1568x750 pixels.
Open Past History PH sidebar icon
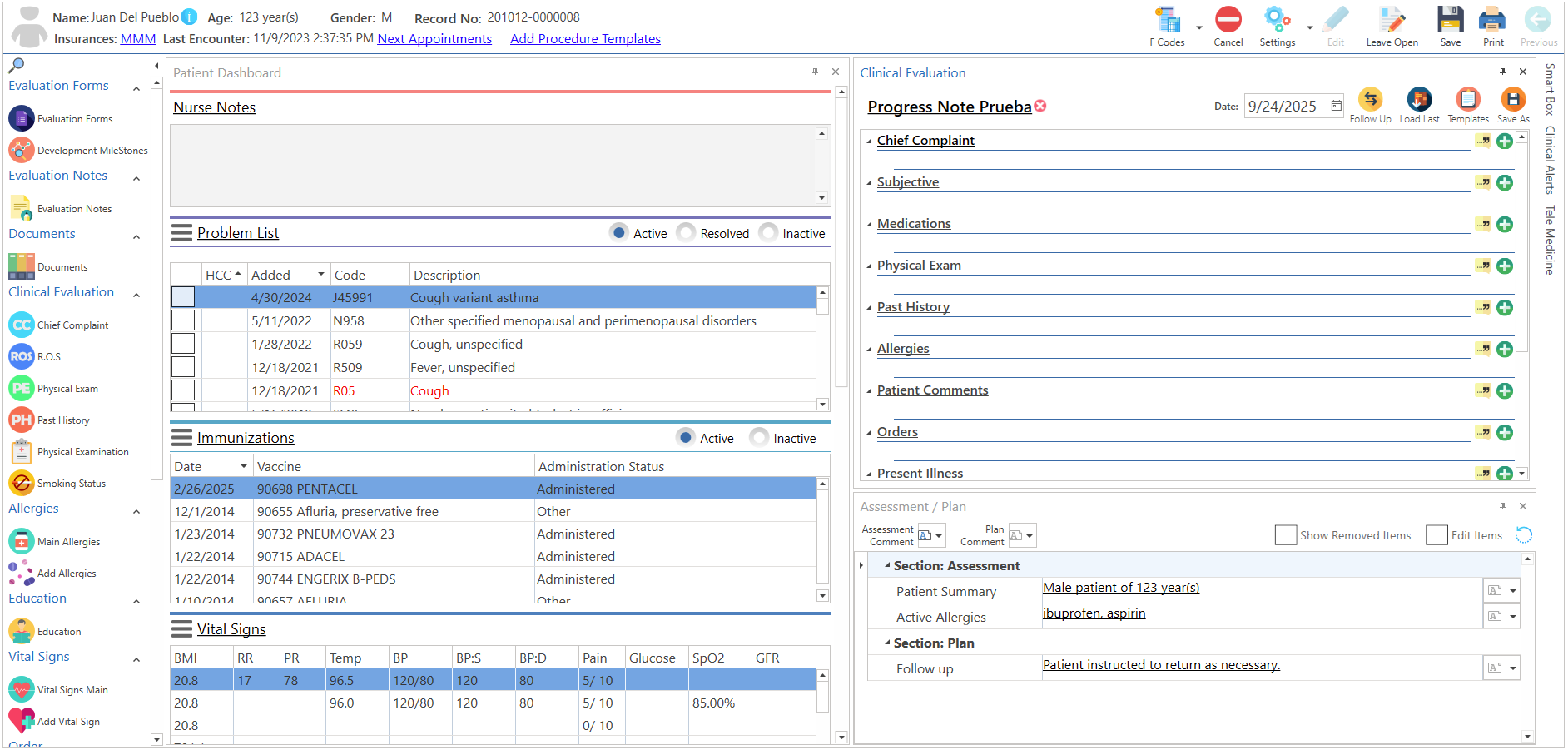tap(22, 420)
